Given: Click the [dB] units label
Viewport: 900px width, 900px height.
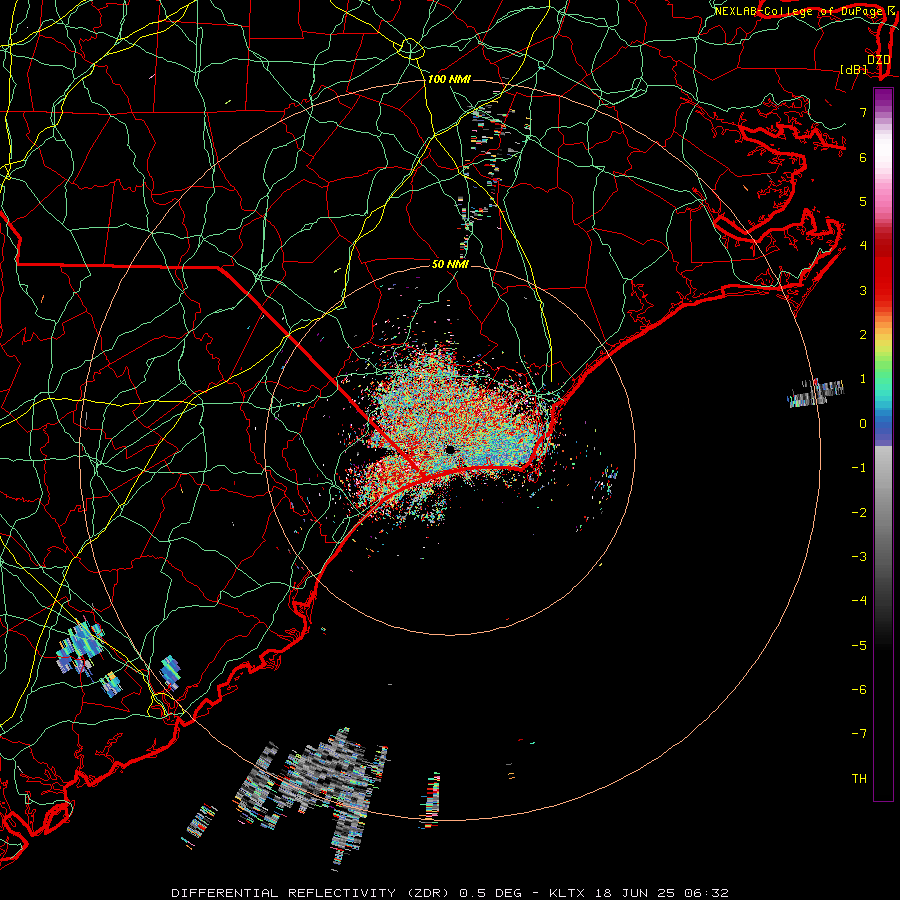Looking at the screenshot, I should [854, 69].
